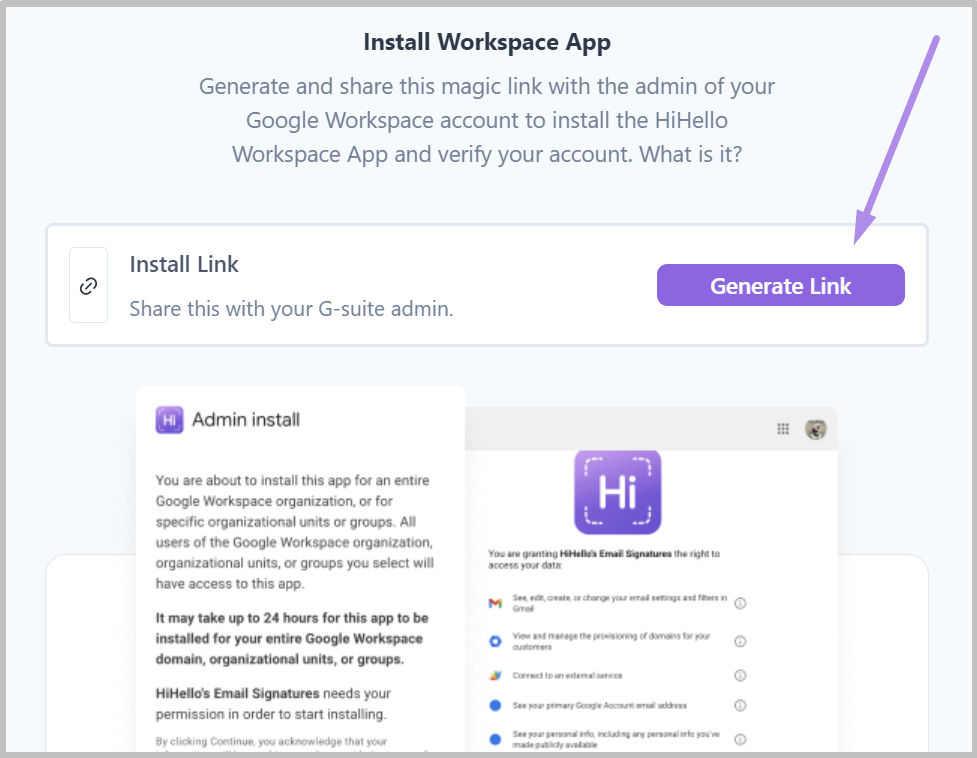Click info icon for primary Google Account email
Viewport: 977px width, 758px height.
pyautogui.click(x=740, y=706)
